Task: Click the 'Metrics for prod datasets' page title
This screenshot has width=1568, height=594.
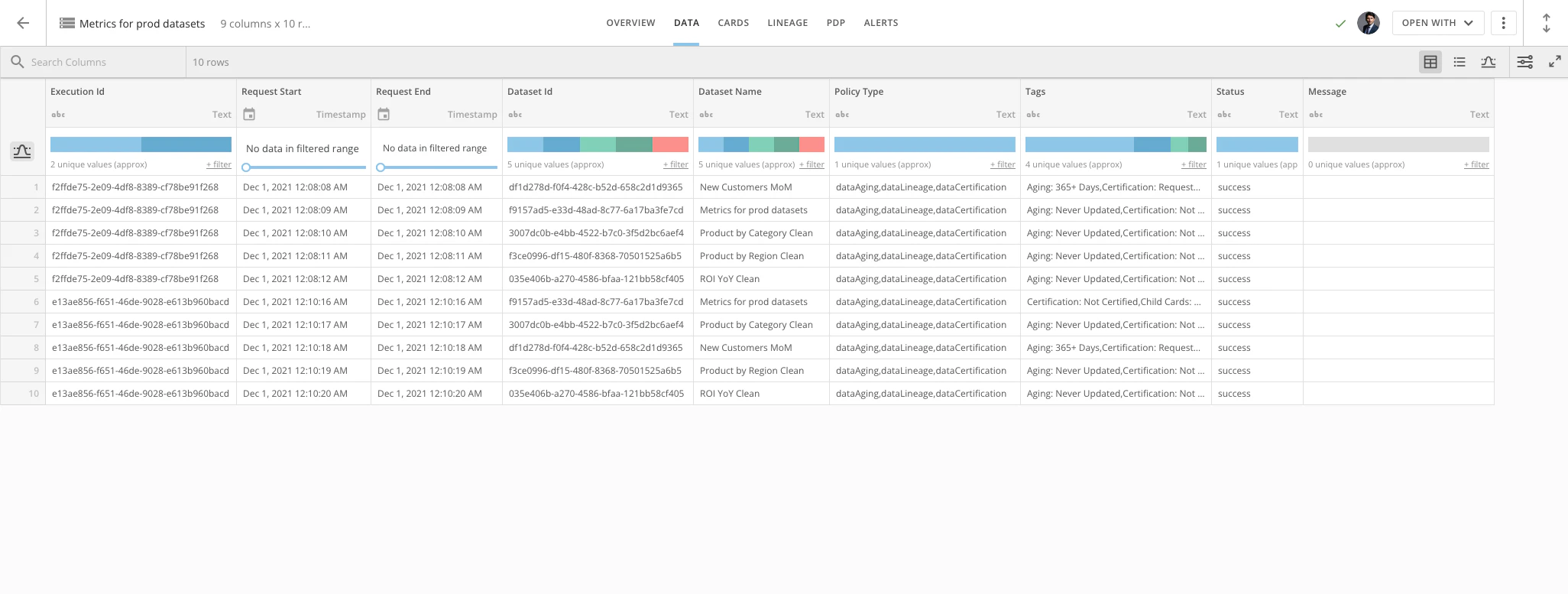Action: [142, 24]
